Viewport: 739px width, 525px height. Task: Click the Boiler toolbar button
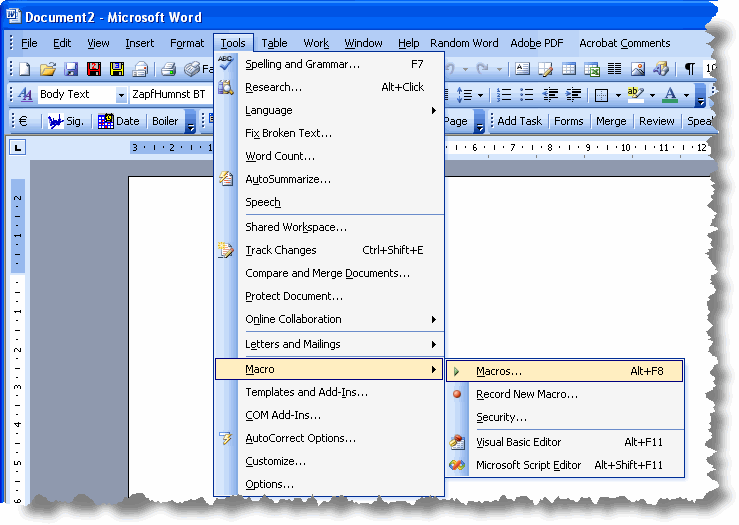coord(165,121)
